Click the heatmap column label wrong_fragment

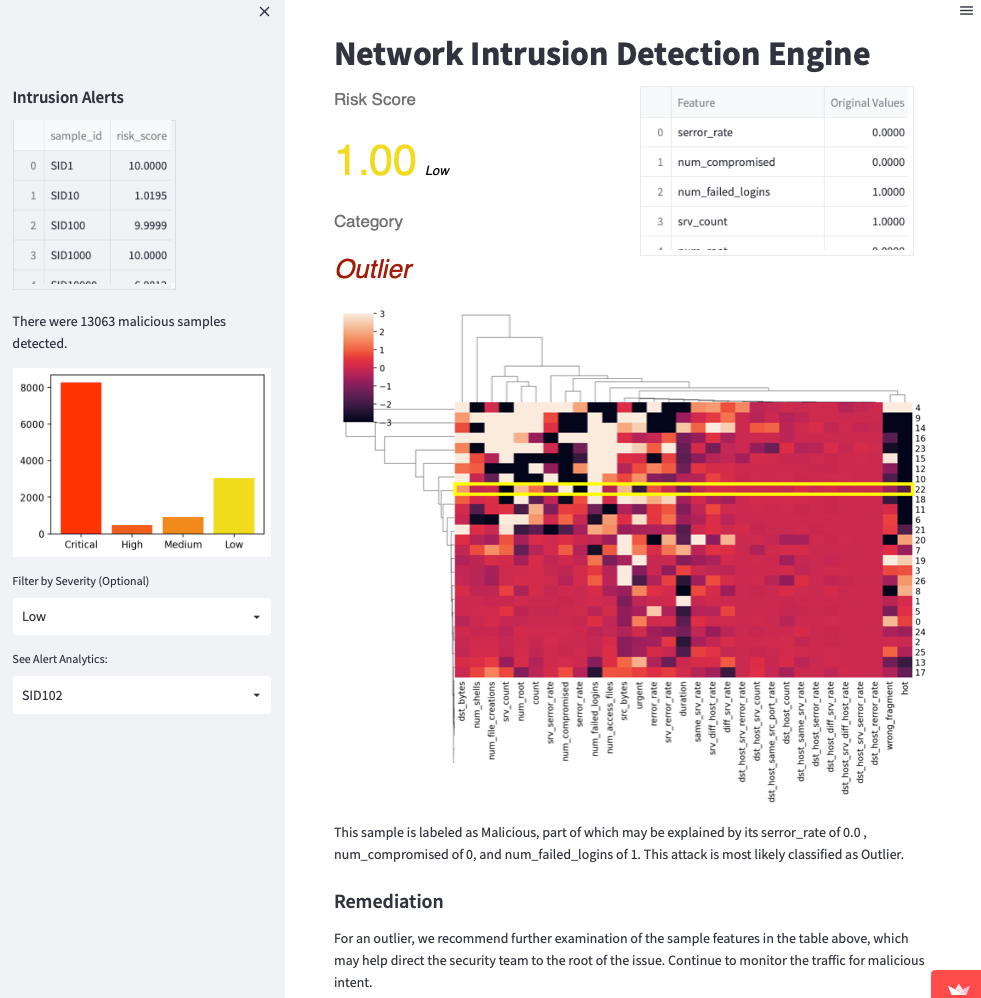tap(889, 715)
